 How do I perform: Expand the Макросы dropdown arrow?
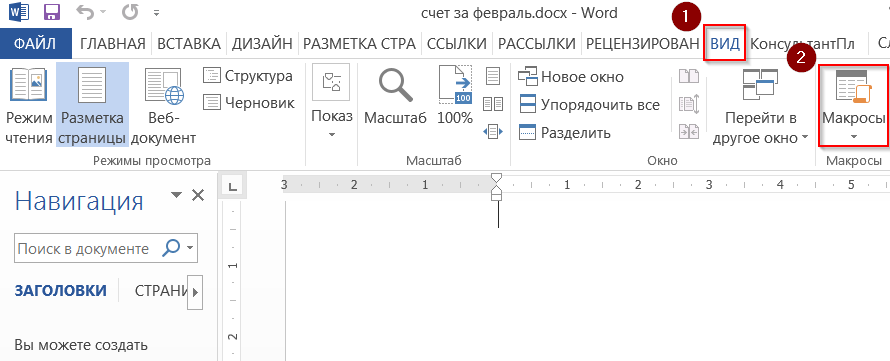click(853, 136)
